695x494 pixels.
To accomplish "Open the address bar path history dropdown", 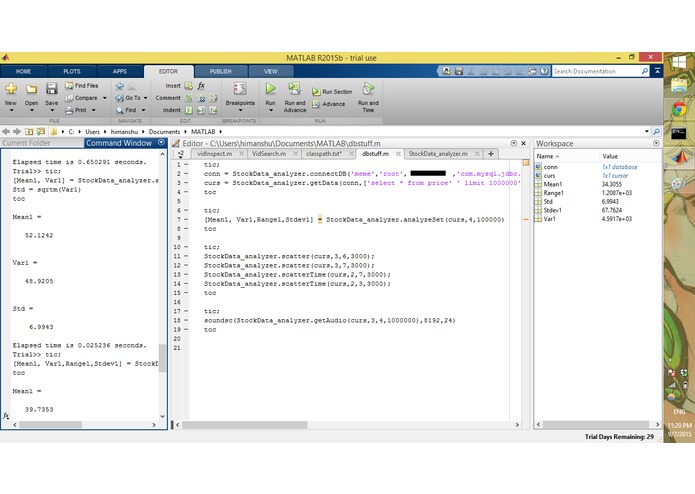I will (x=647, y=132).
